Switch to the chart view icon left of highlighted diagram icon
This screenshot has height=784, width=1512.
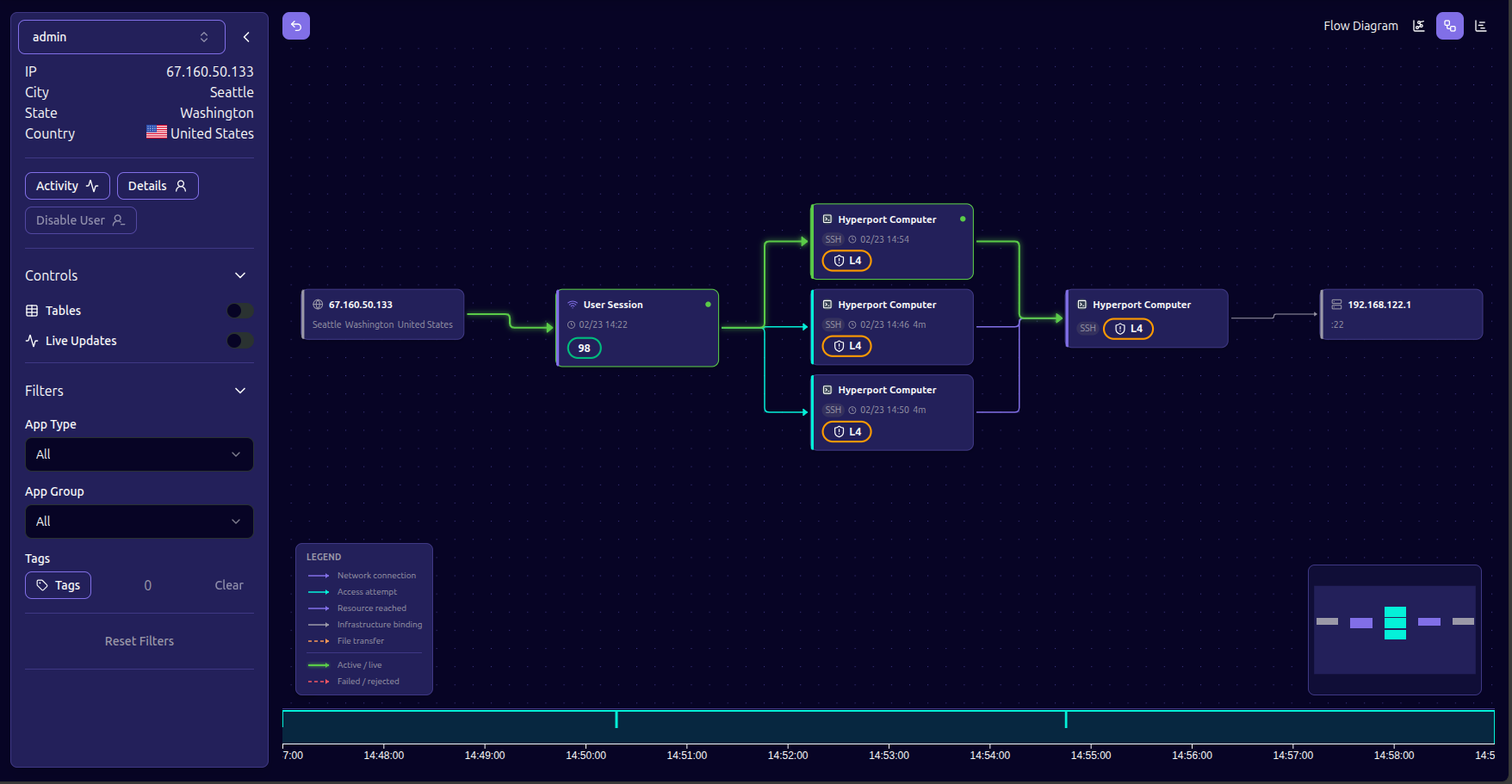tap(1418, 26)
